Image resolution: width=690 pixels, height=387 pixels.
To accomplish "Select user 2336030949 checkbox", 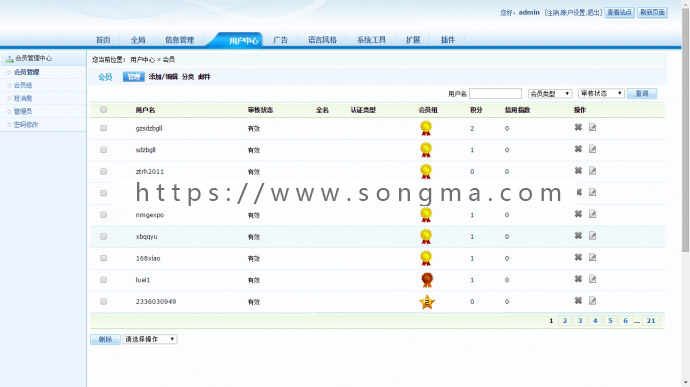I will point(103,302).
